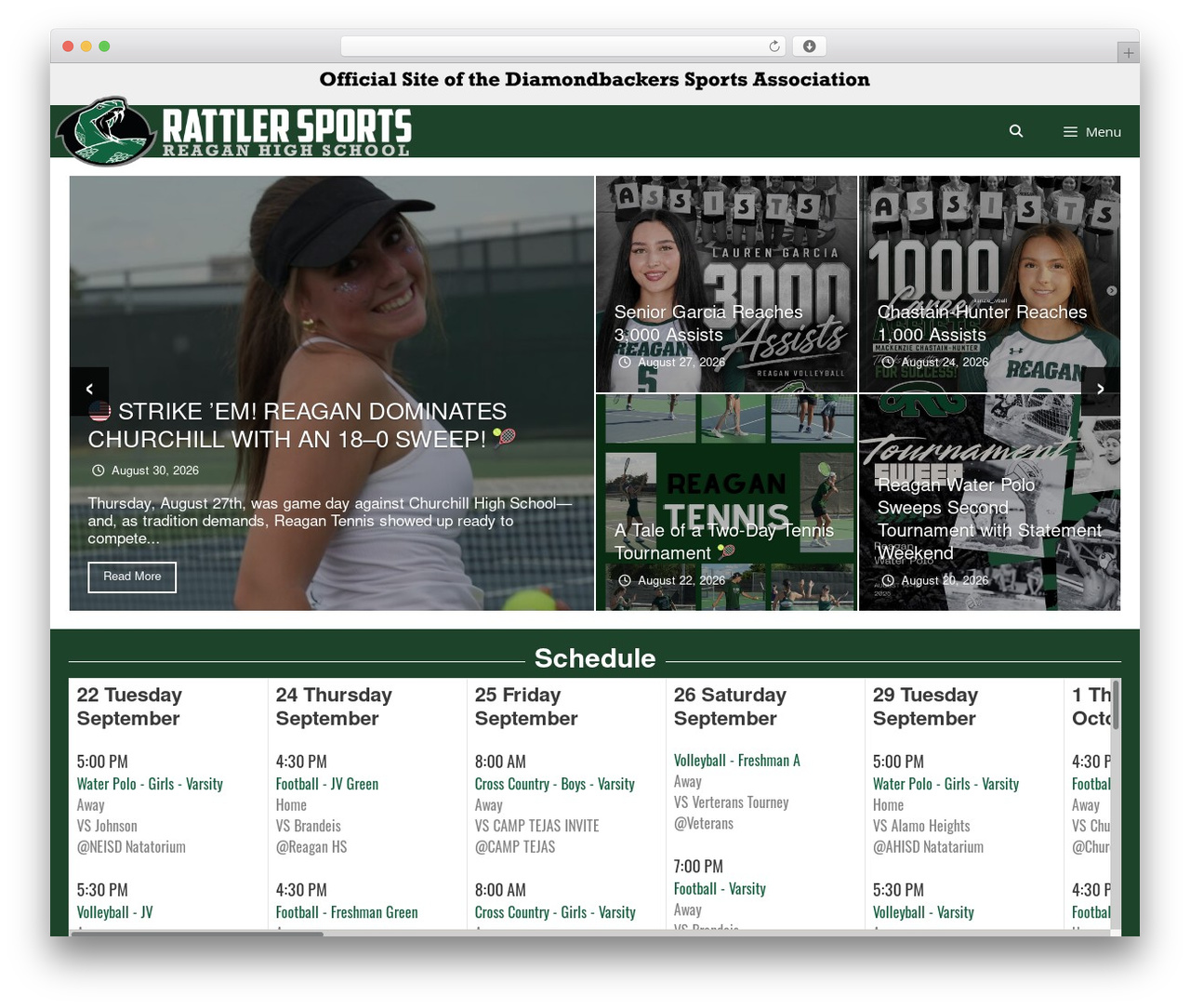Open Football - Freshman Green event
Image resolution: width=1190 pixels, height=1008 pixels.
pyautogui.click(x=347, y=912)
